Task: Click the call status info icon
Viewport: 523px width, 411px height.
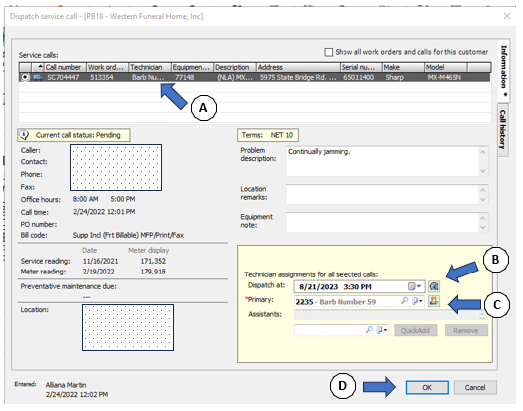Action: (24, 135)
